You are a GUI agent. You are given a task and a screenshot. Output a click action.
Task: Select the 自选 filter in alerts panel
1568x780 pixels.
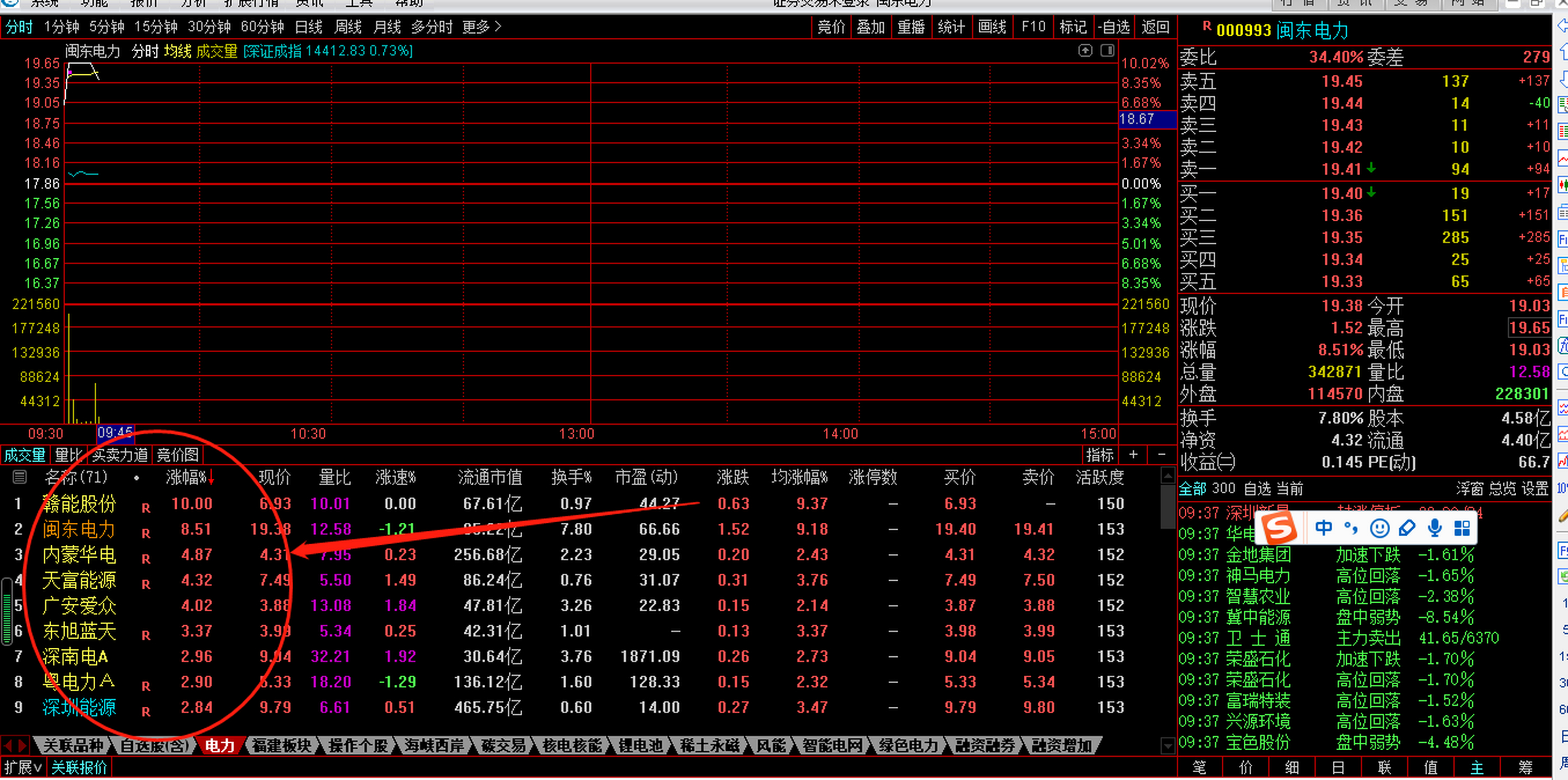tap(1257, 489)
